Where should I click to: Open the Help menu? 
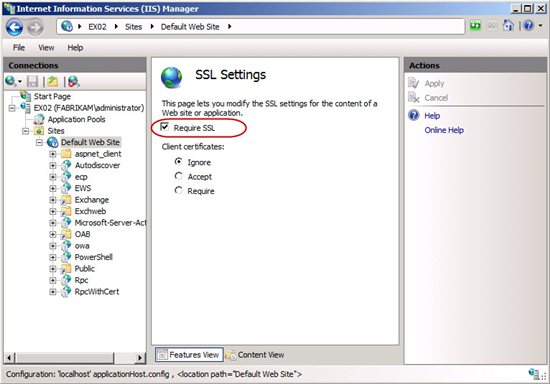(x=75, y=47)
